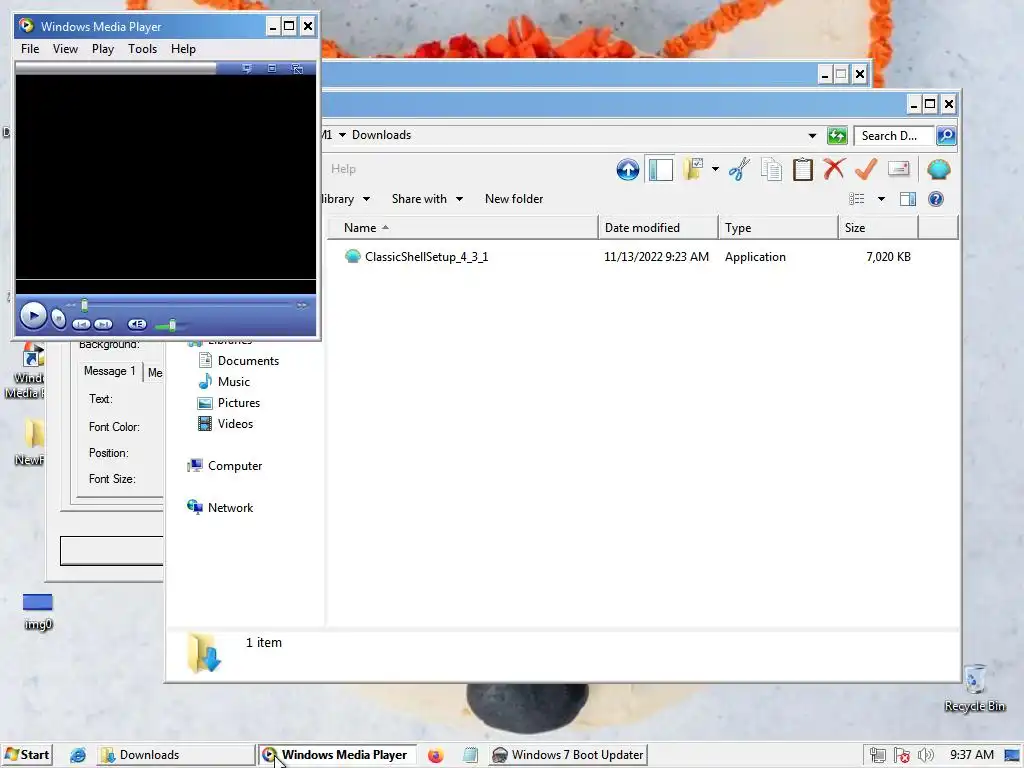1024x768 pixels.
Task: Mute the Media Player sound
Action: pos(136,324)
